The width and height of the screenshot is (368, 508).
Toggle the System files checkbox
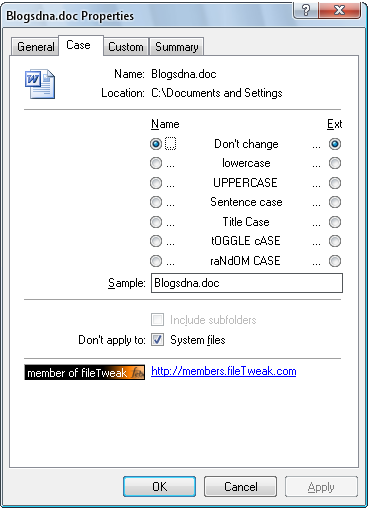[157, 340]
